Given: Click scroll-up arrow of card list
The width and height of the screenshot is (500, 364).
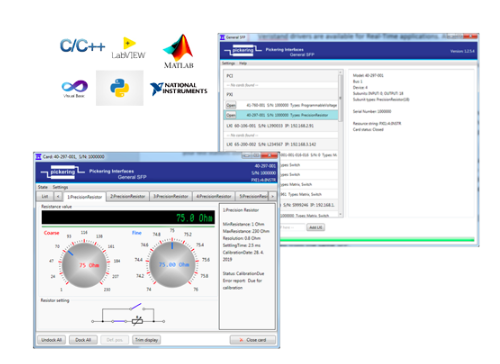Looking at the screenshot, I should tap(340, 72).
